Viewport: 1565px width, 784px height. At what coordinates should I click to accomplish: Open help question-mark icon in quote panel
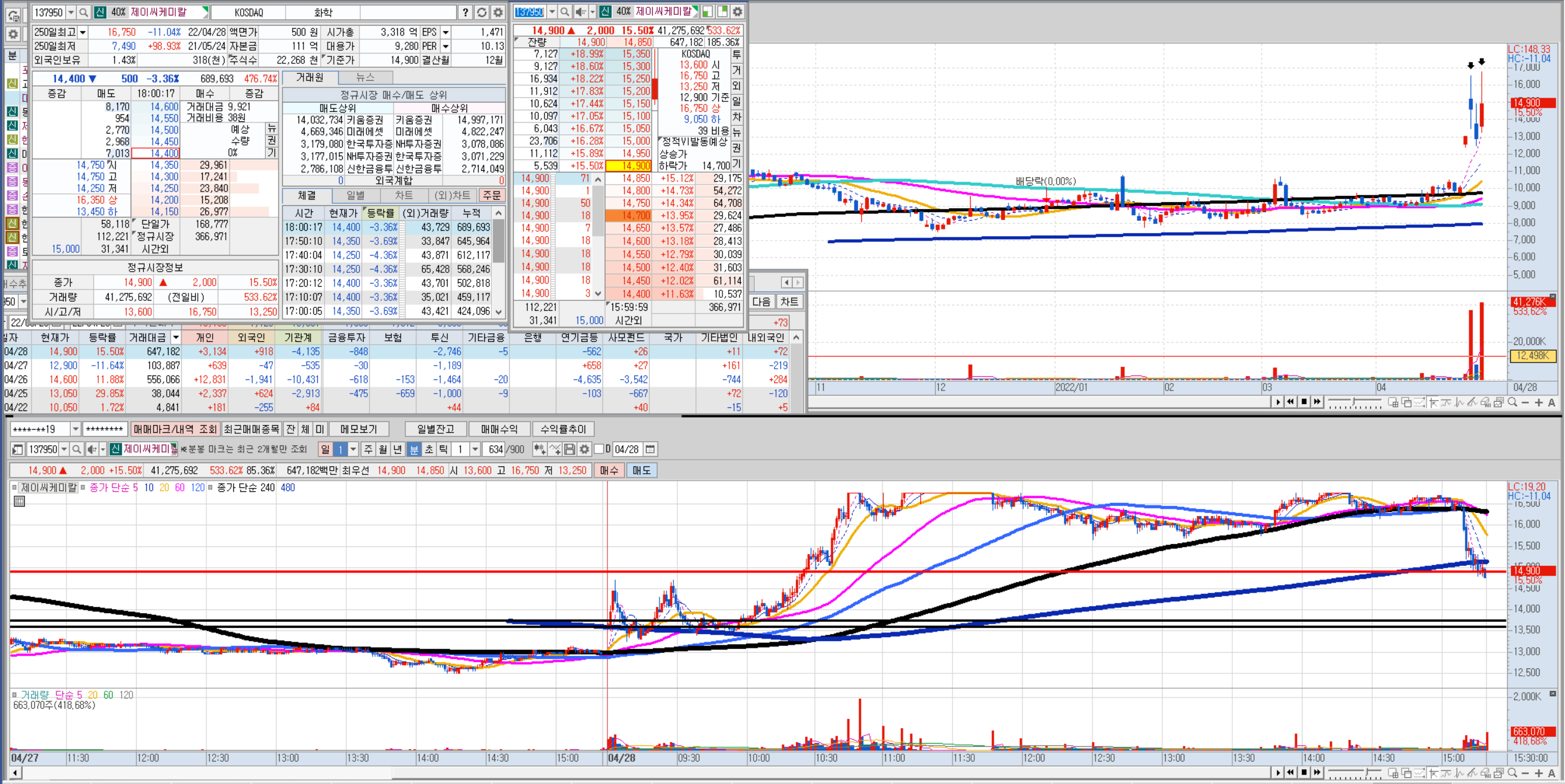click(465, 12)
